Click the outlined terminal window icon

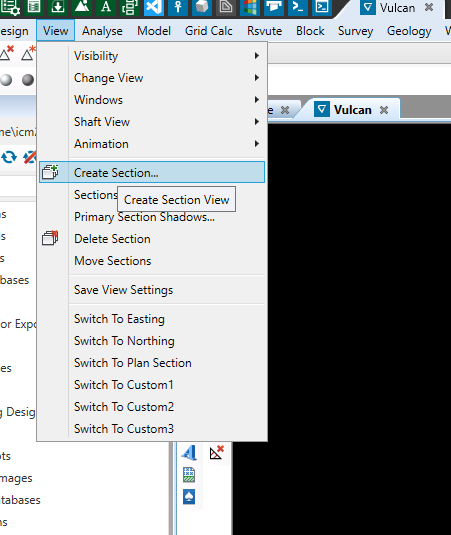[322, 7]
